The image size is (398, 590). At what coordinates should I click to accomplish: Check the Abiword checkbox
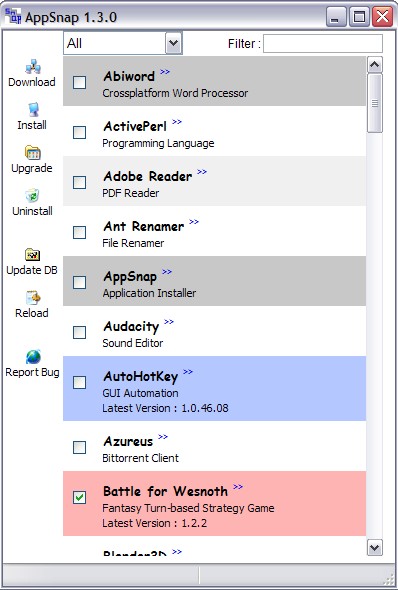pos(79,82)
